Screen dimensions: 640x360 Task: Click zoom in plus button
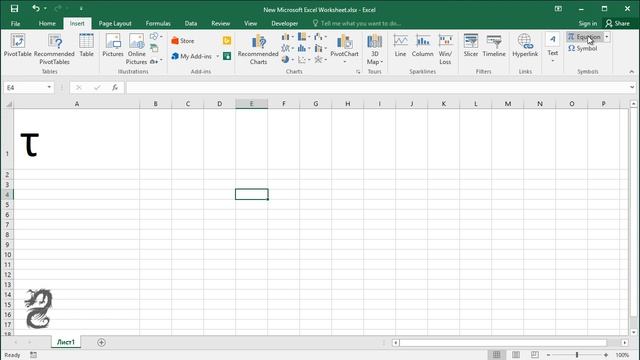coord(606,355)
